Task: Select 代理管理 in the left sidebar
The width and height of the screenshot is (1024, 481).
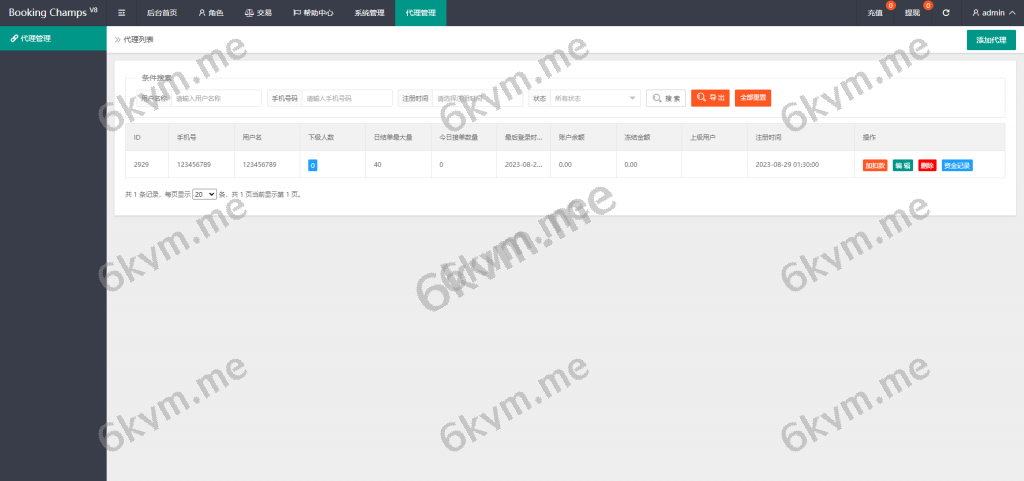Action: click(53, 38)
